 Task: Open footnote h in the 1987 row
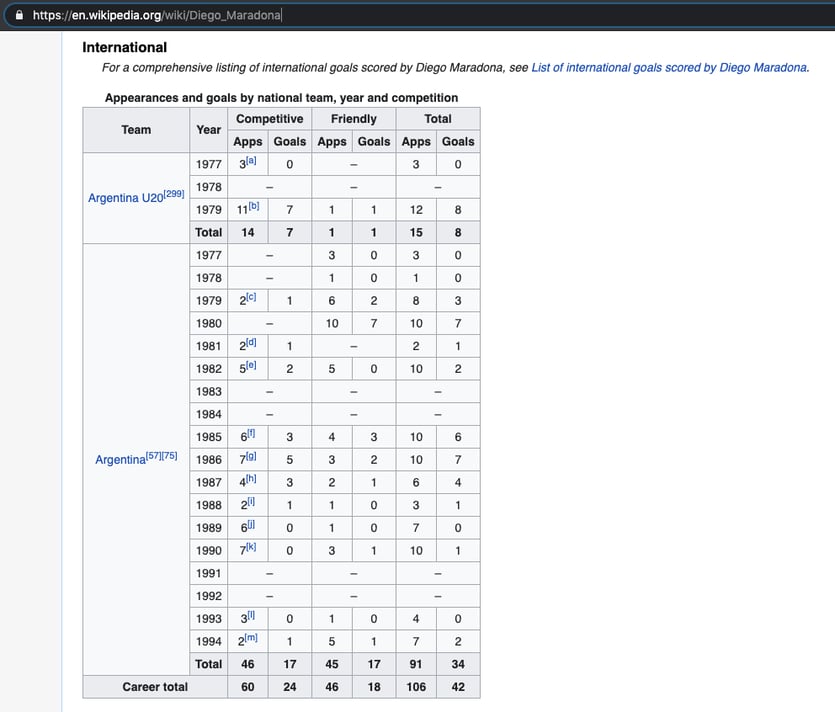point(251,479)
